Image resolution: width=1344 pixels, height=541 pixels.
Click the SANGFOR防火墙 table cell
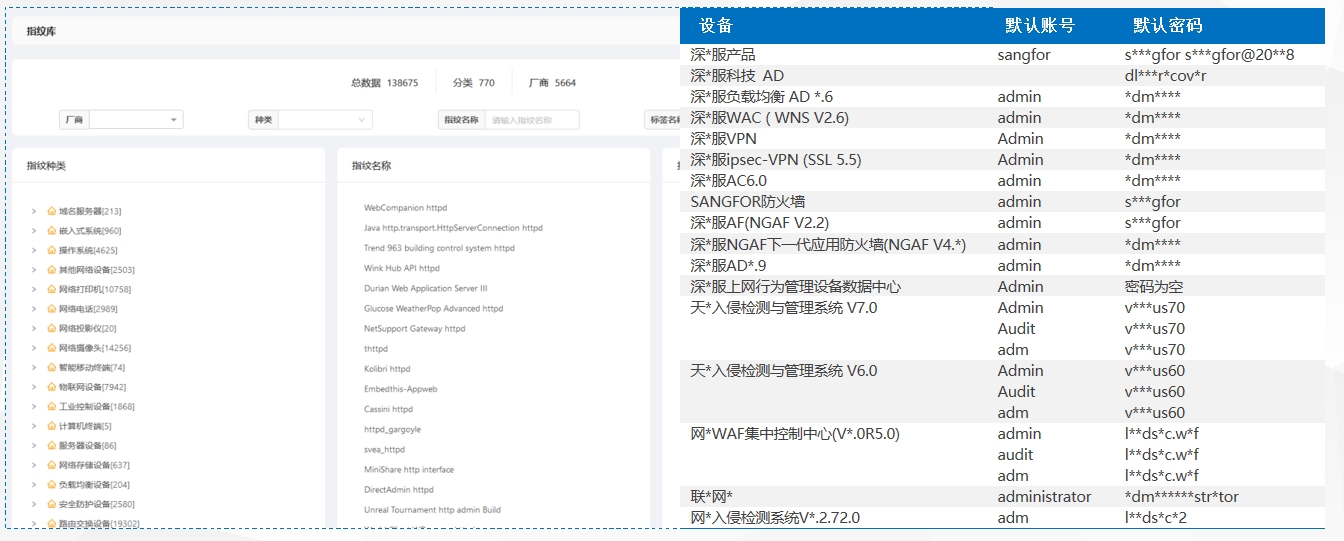748,202
